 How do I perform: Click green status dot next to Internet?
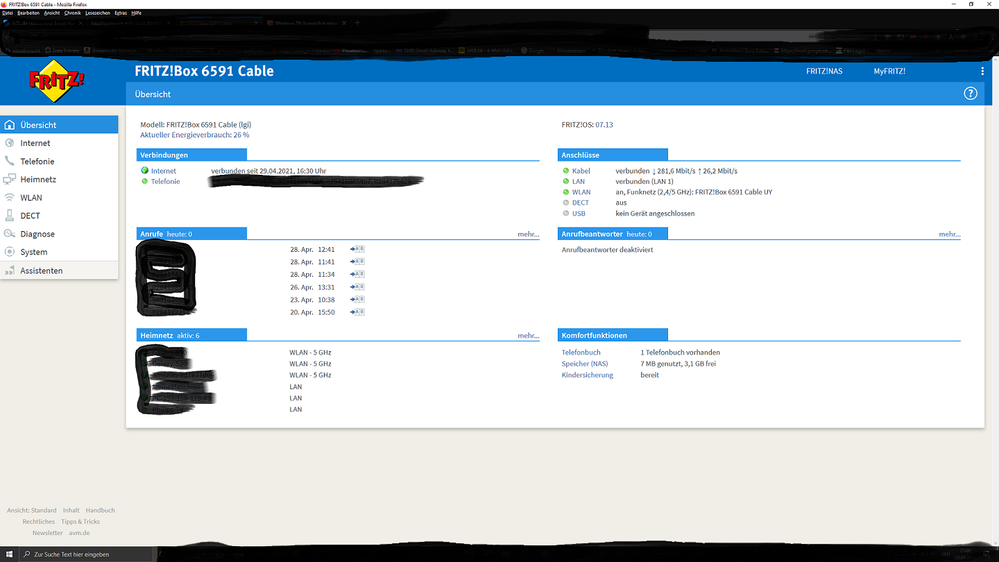(145, 171)
